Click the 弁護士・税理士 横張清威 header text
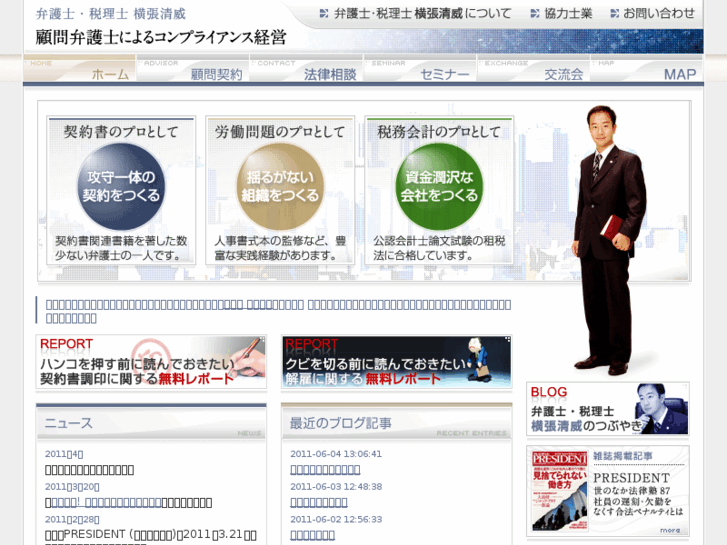 pyautogui.click(x=111, y=14)
